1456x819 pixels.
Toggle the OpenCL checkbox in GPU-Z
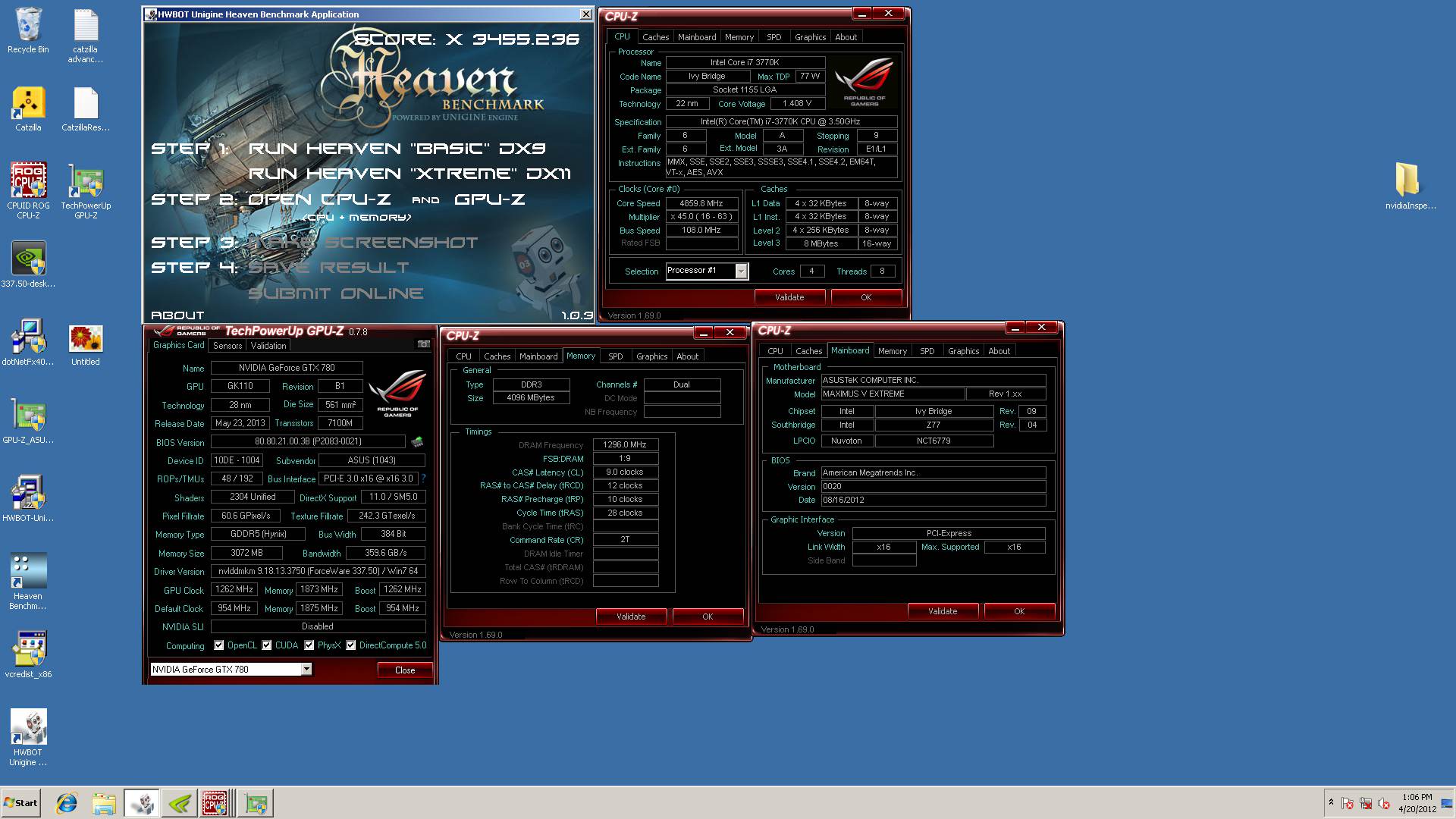tap(219, 645)
